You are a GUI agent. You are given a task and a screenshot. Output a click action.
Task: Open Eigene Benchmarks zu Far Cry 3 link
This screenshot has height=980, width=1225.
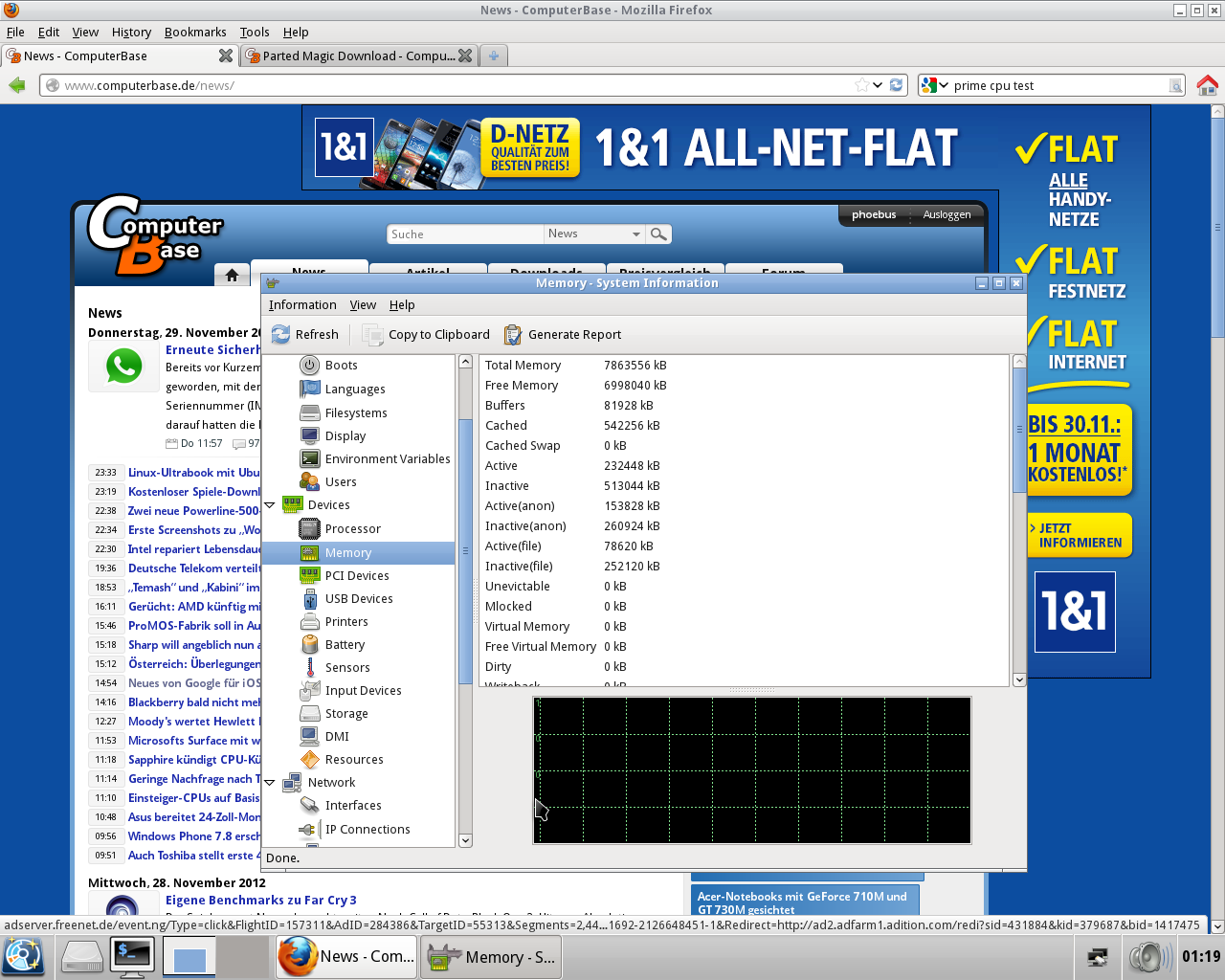261,900
